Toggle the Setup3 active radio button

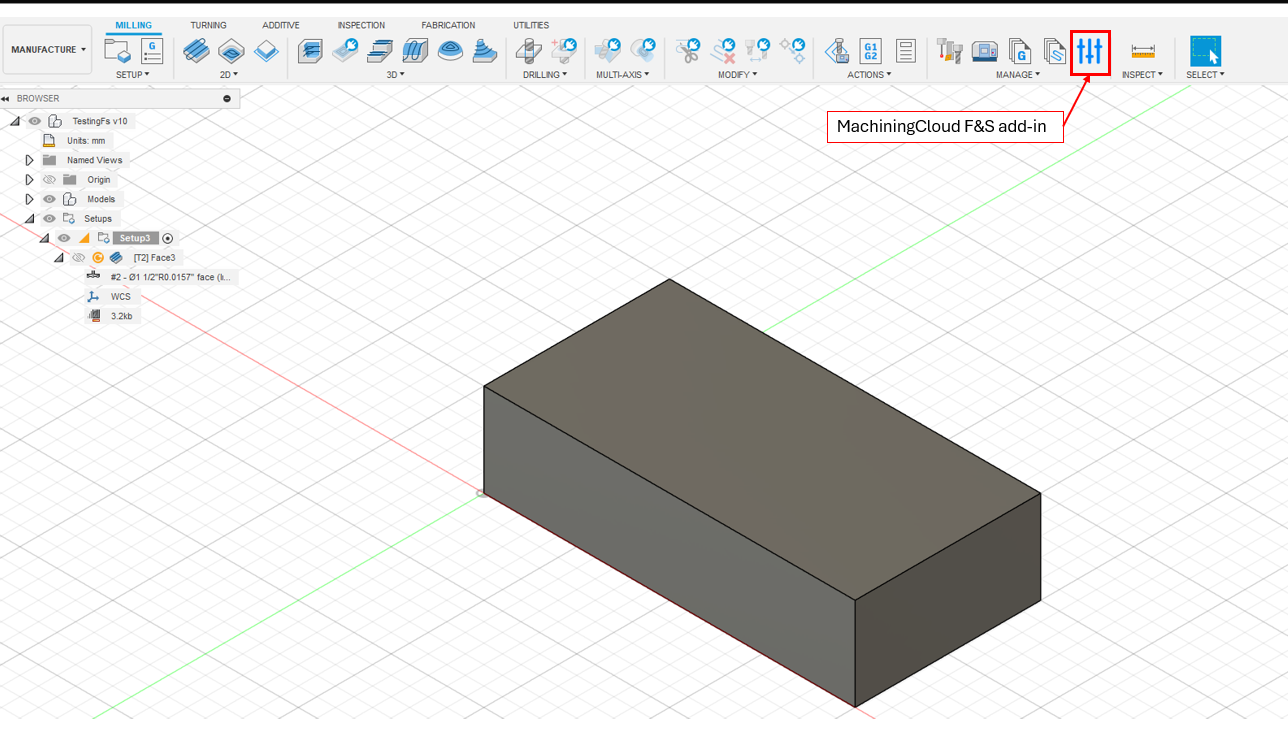point(167,238)
